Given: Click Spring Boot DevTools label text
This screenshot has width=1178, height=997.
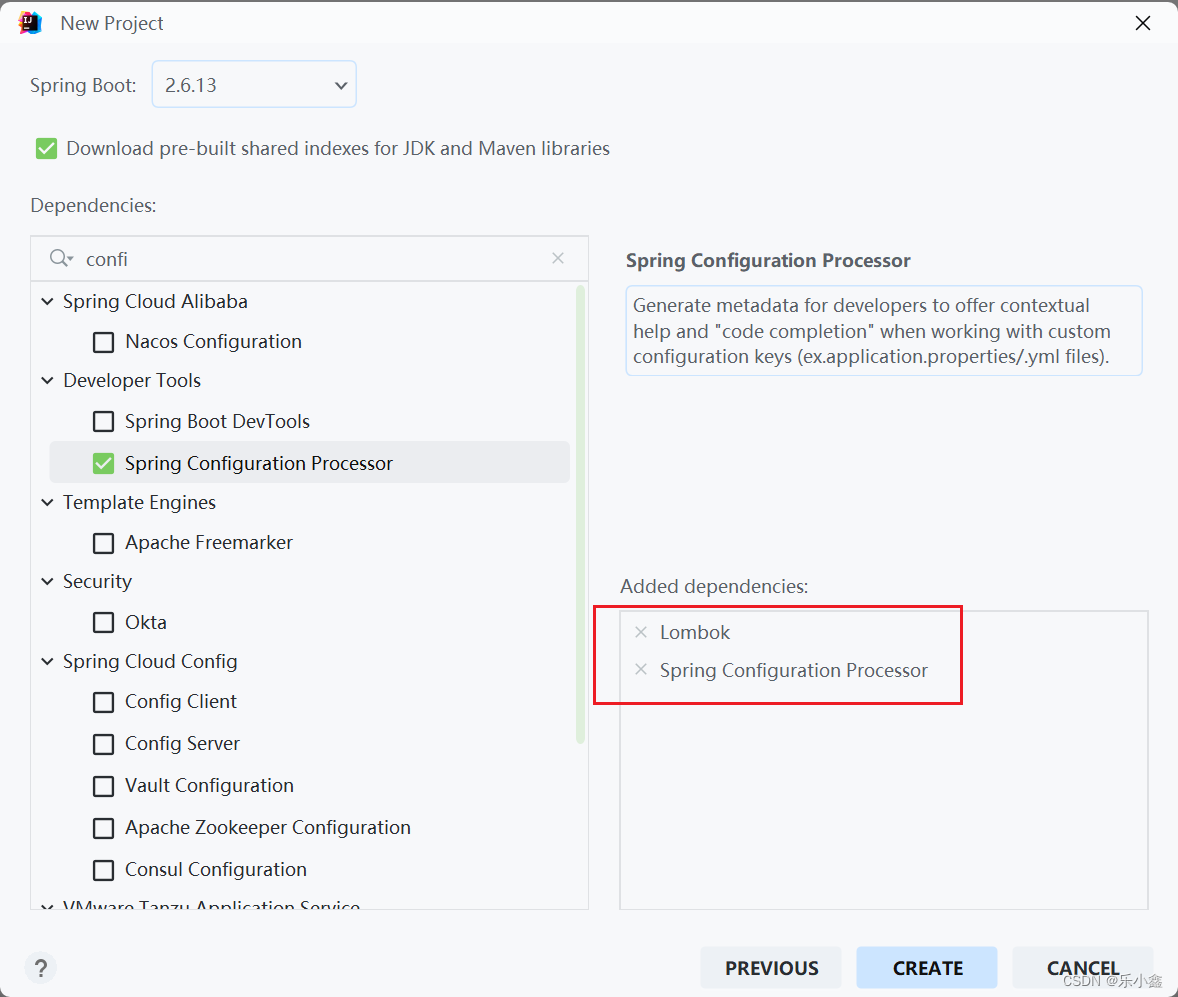Looking at the screenshot, I should [x=218, y=421].
